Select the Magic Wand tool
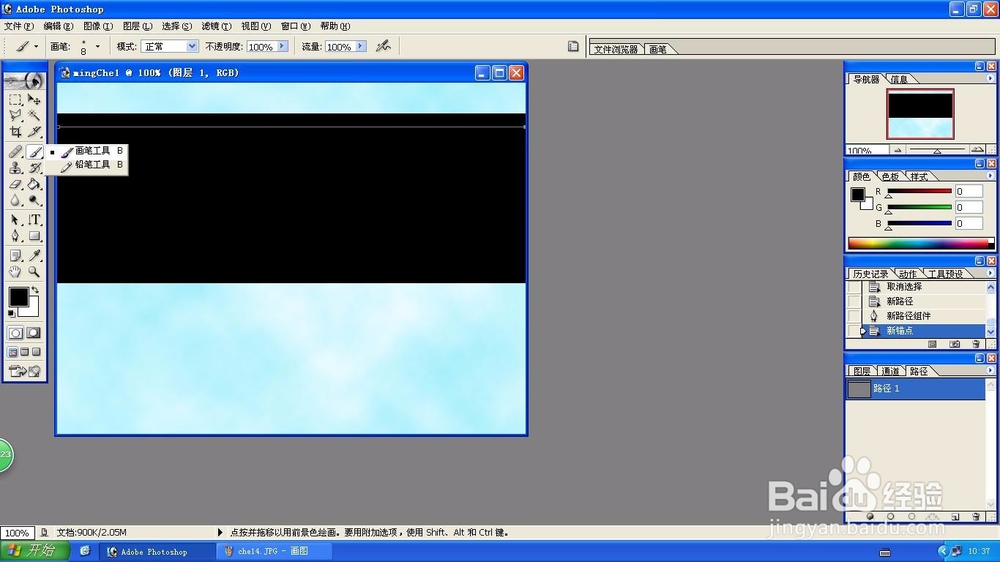This screenshot has width=1000, height=562. pyautogui.click(x=34, y=115)
